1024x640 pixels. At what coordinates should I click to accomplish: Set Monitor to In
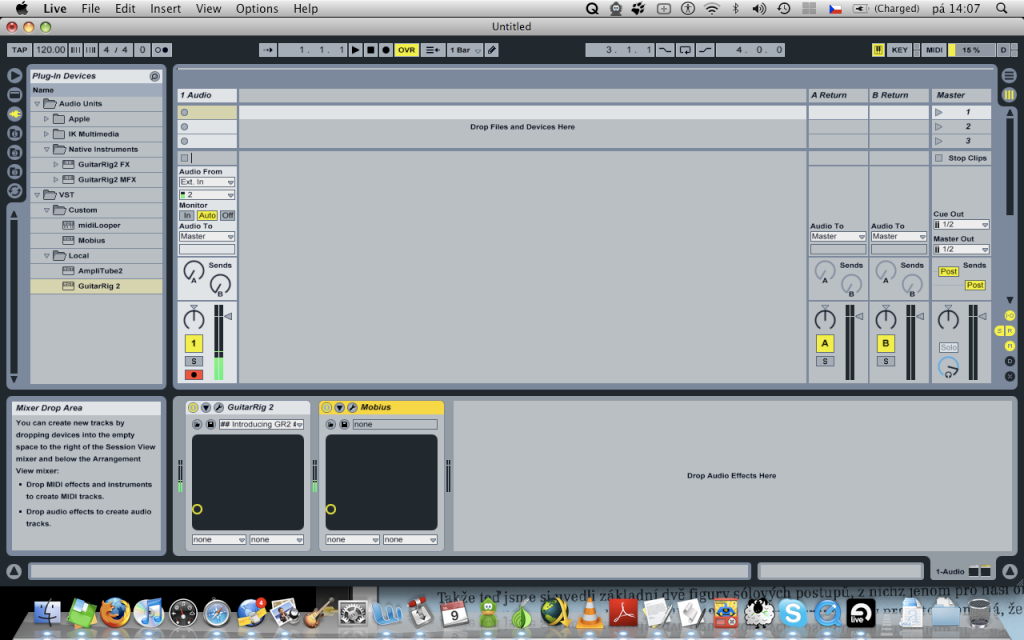tap(187, 216)
